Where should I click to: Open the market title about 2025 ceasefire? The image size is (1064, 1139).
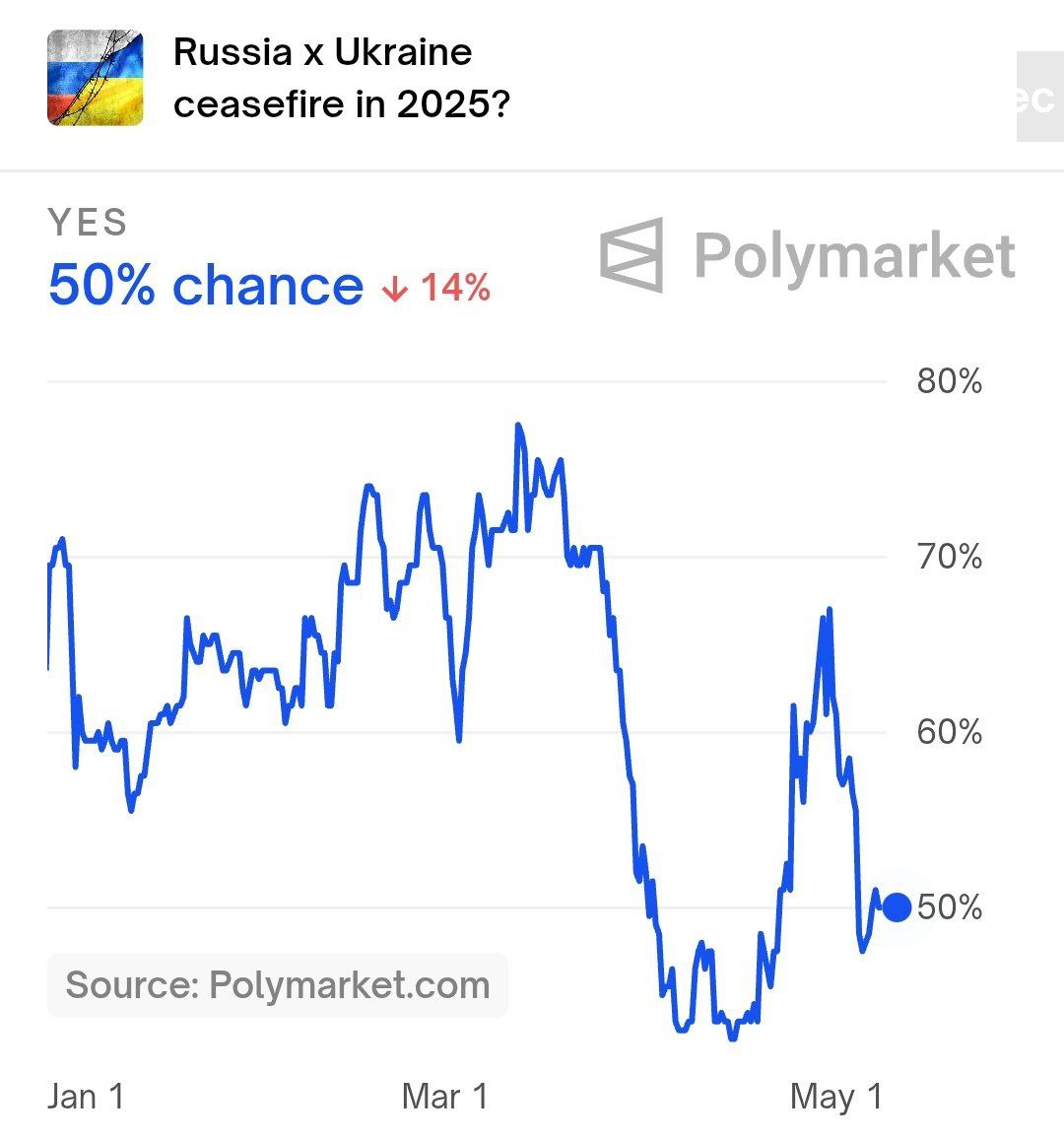pos(341,78)
